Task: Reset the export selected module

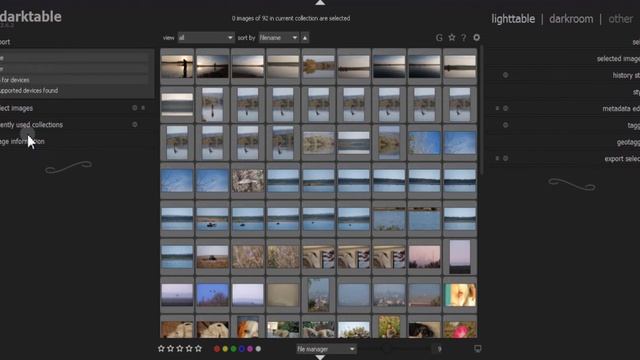Action: pos(505,158)
